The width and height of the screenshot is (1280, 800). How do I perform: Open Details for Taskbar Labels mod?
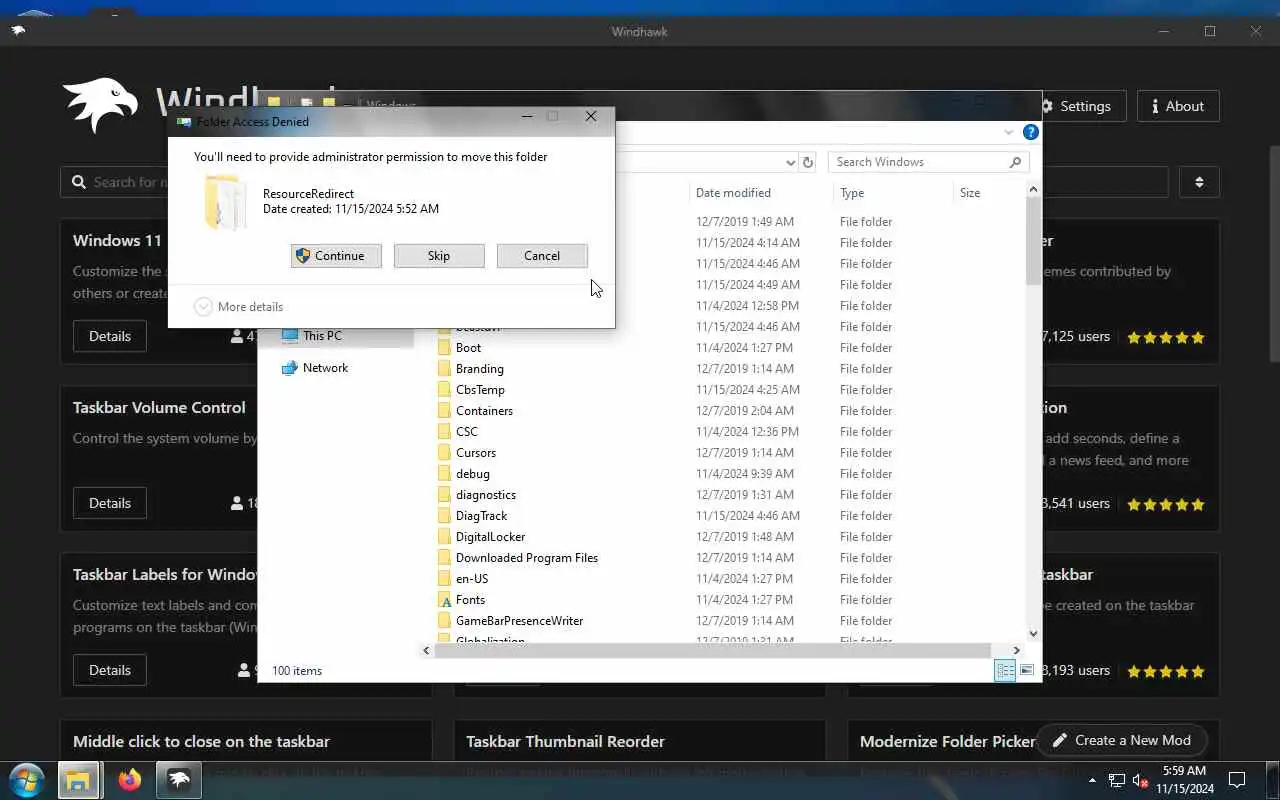[x=110, y=670]
